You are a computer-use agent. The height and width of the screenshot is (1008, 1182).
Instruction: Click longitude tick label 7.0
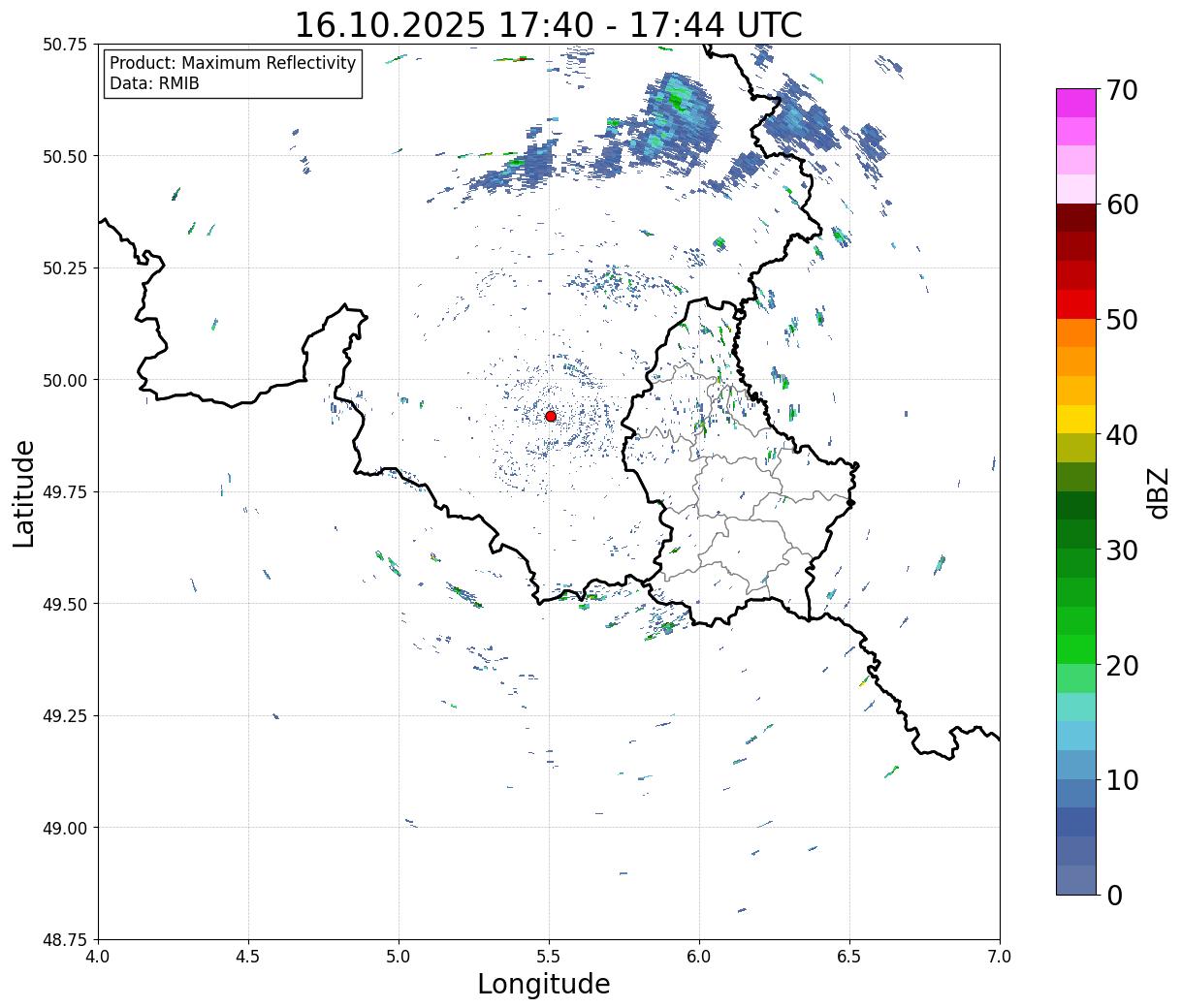pyautogui.click(x=1000, y=957)
